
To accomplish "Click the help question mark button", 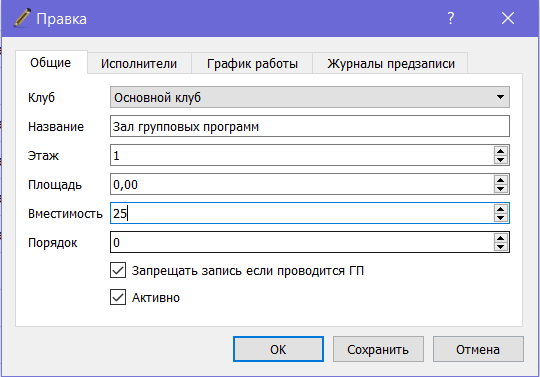I will click(x=451, y=18).
